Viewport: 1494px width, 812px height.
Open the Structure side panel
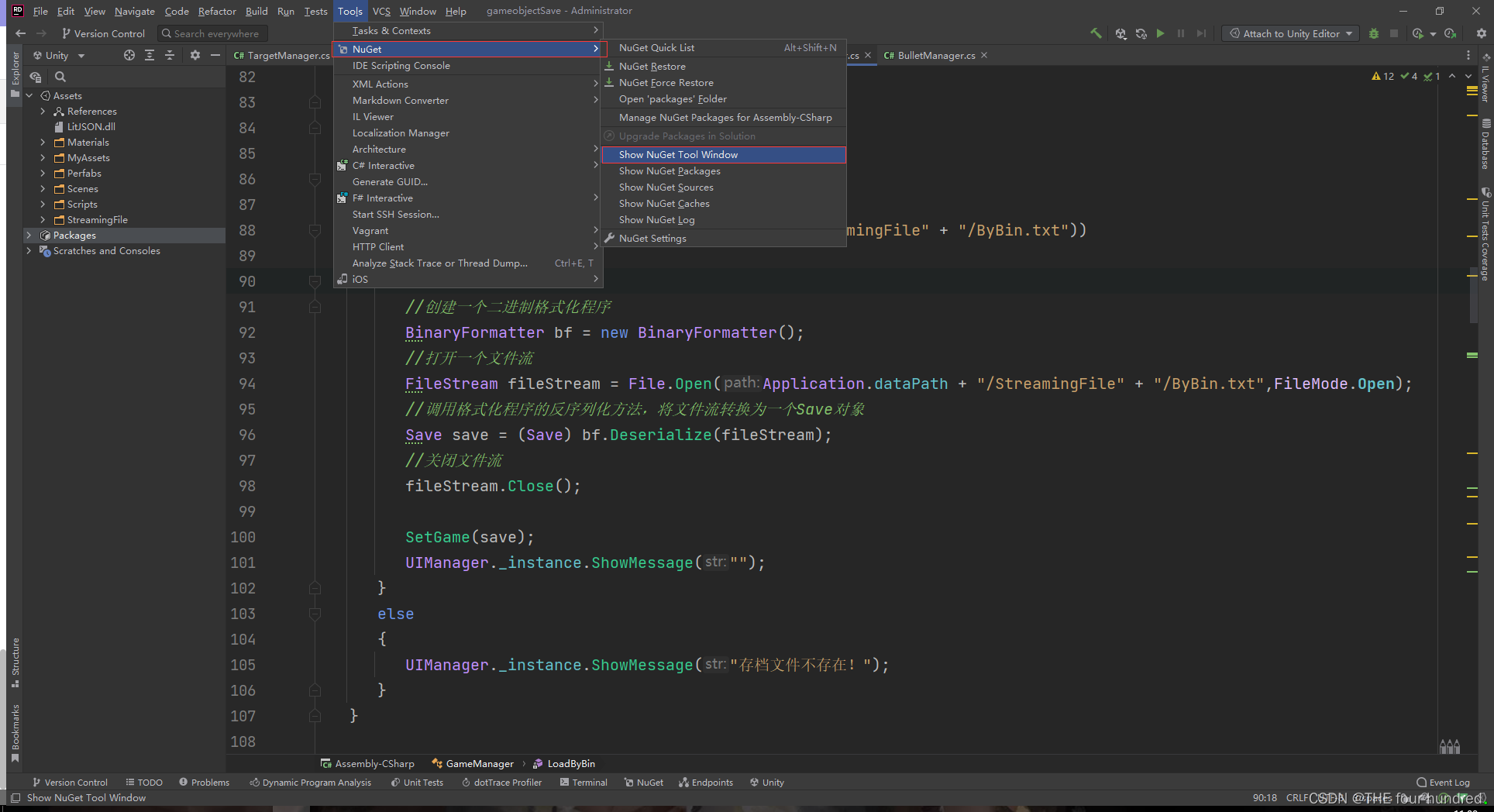15,662
